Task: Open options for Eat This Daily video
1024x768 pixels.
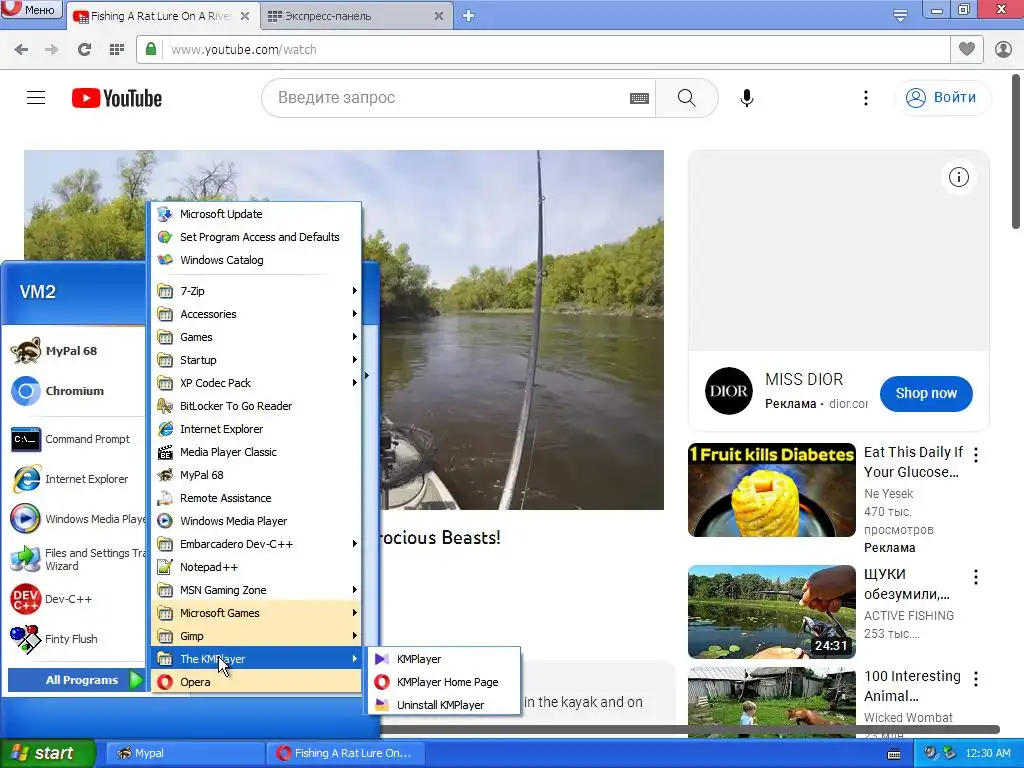Action: click(976, 455)
